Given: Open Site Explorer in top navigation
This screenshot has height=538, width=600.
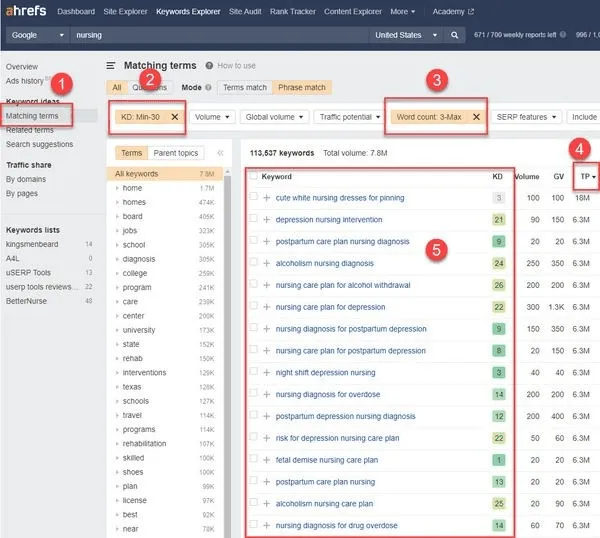Looking at the screenshot, I should click(125, 11).
